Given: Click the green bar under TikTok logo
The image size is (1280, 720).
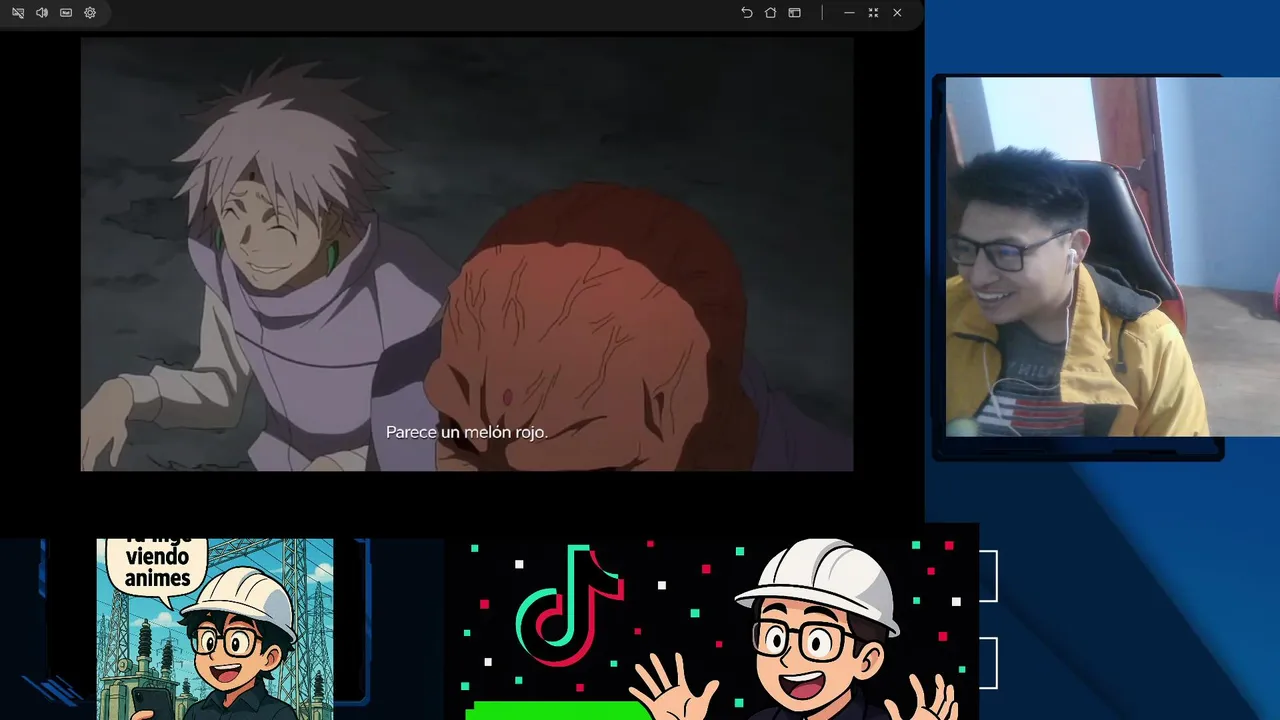Looking at the screenshot, I should 558,711.
